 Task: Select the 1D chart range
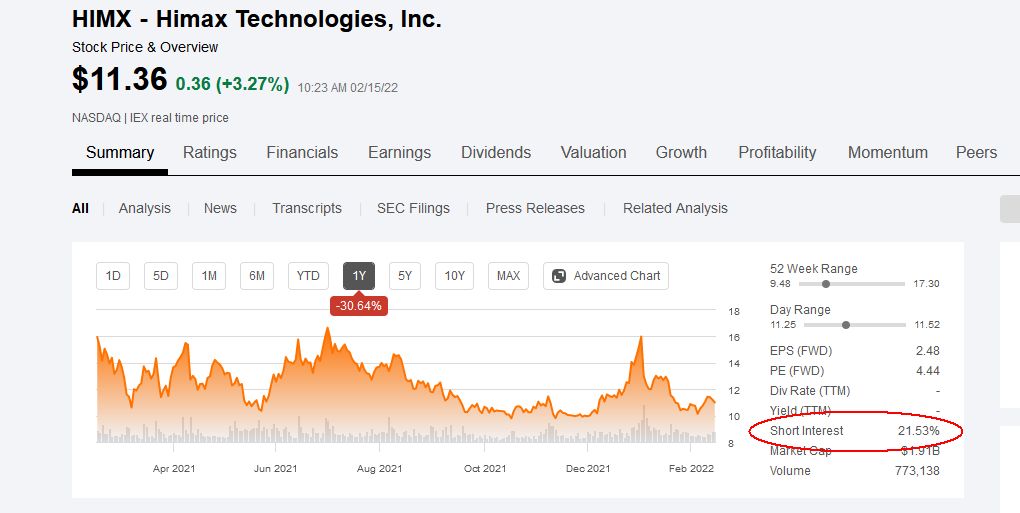[x=113, y=276]
